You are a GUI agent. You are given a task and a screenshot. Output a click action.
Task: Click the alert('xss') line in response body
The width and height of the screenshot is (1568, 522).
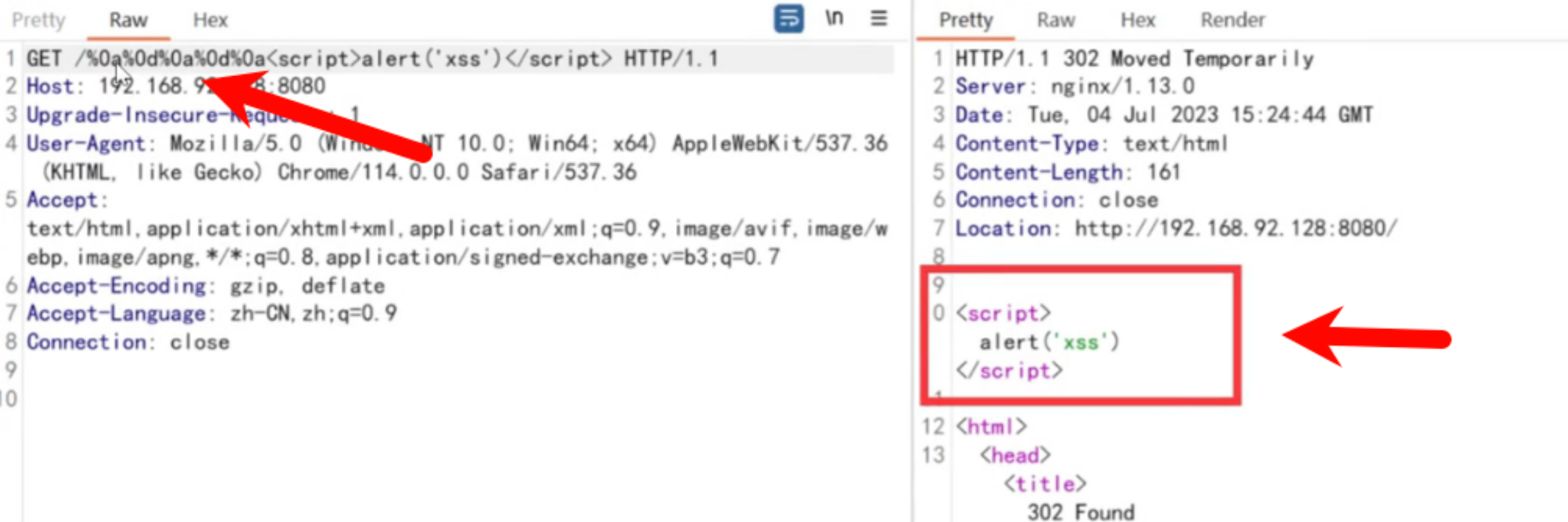(x=1048, y=342)
